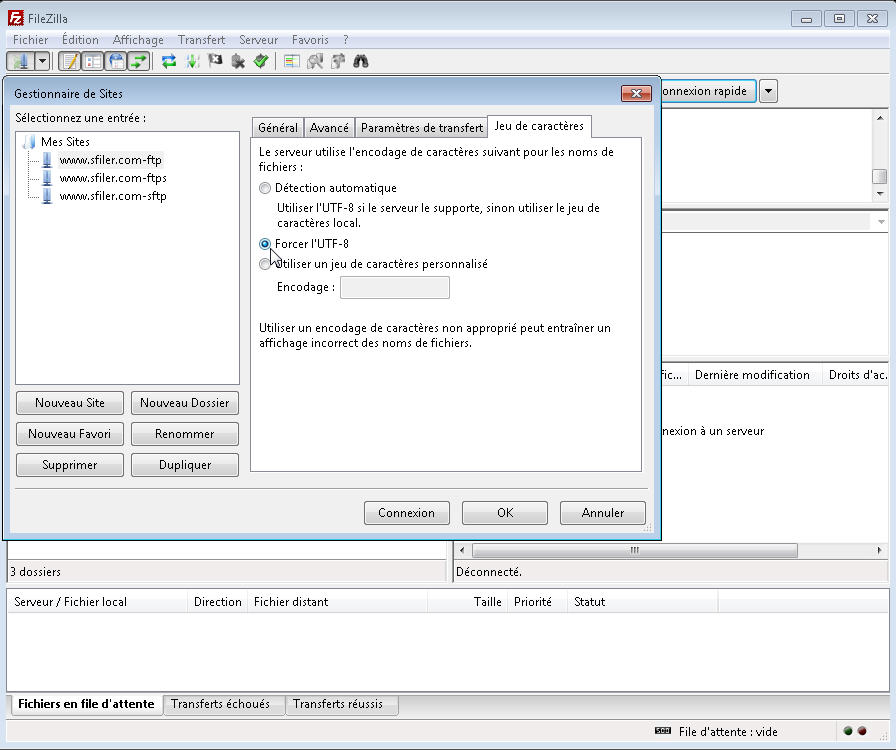The height and width of the screenshot is (750, 896).
Task: Toggle the message log display icon
Action: click(70, 61)
